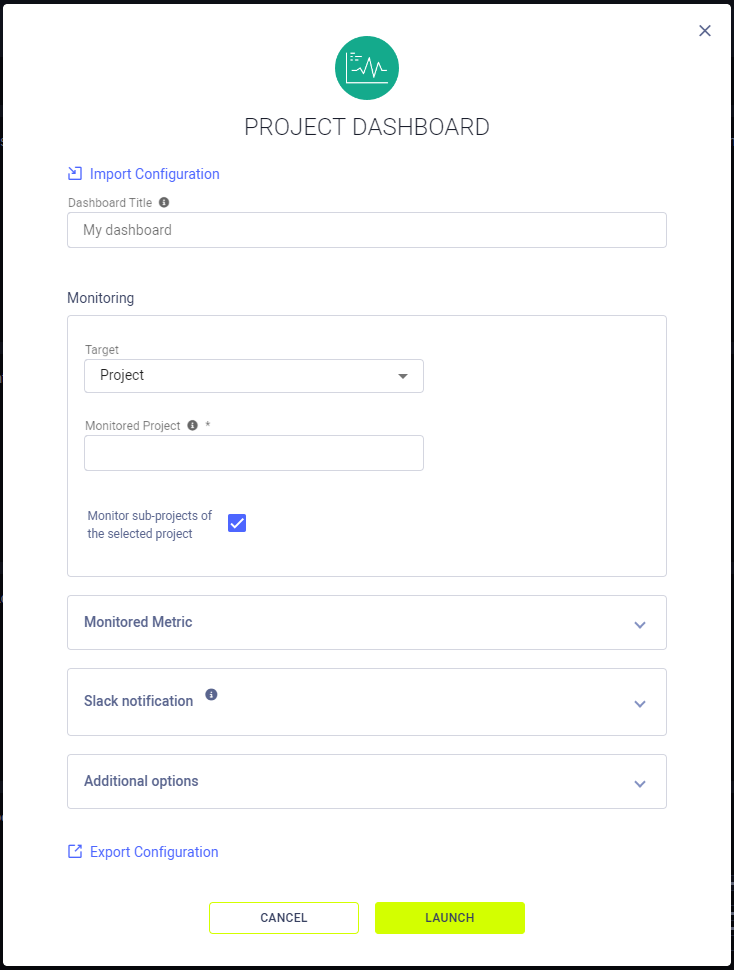Click inside the My dashboard title field
Viewport: 734px width, 970px height.
pyautogui.click(x=367, y=229)
